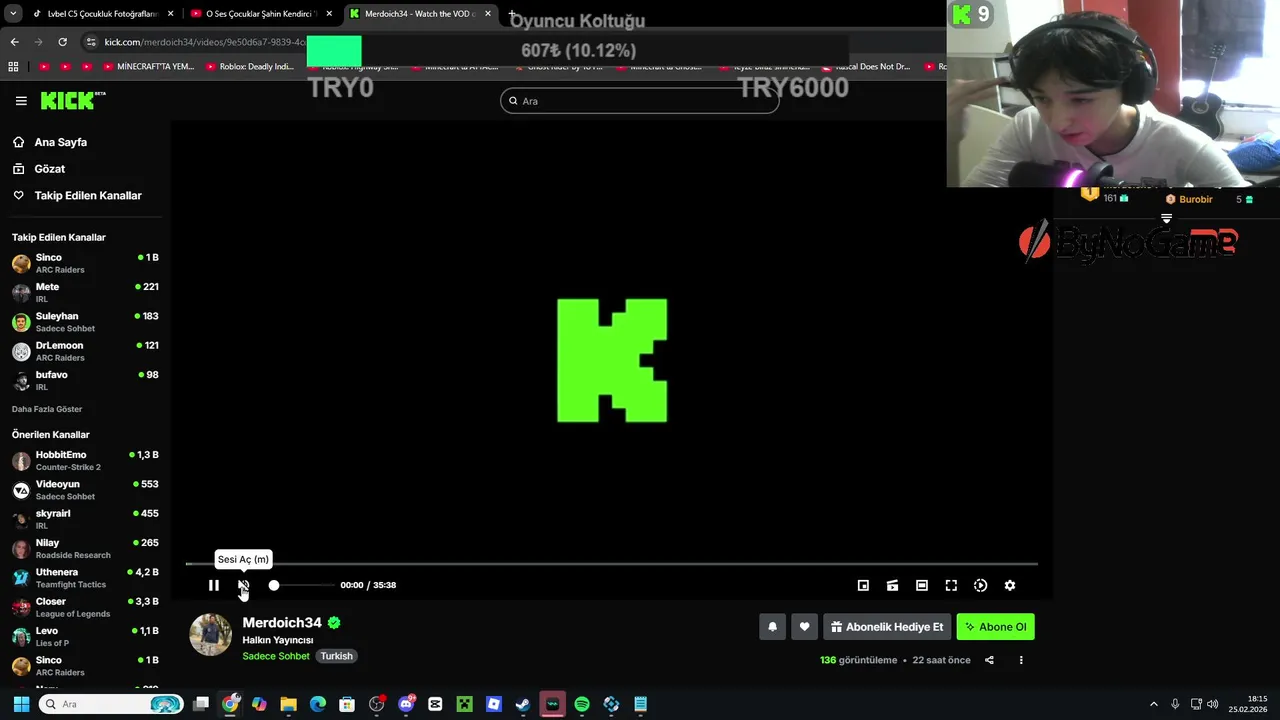
Task: Open Suleyhan channel in sidebar
Action: tap(85, 321)
